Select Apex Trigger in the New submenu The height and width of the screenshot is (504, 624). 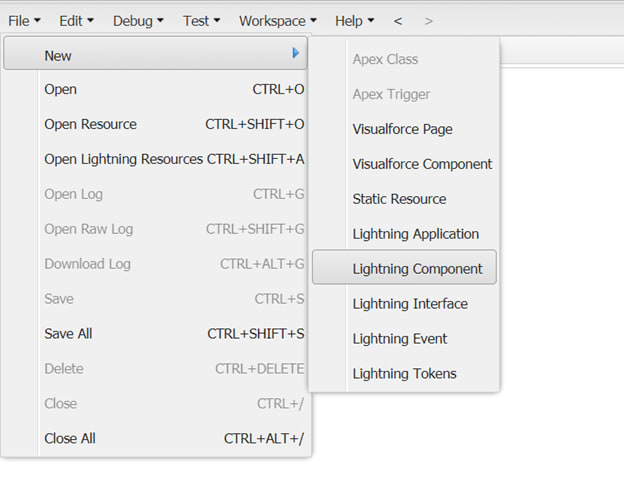(x=404, y=94)
